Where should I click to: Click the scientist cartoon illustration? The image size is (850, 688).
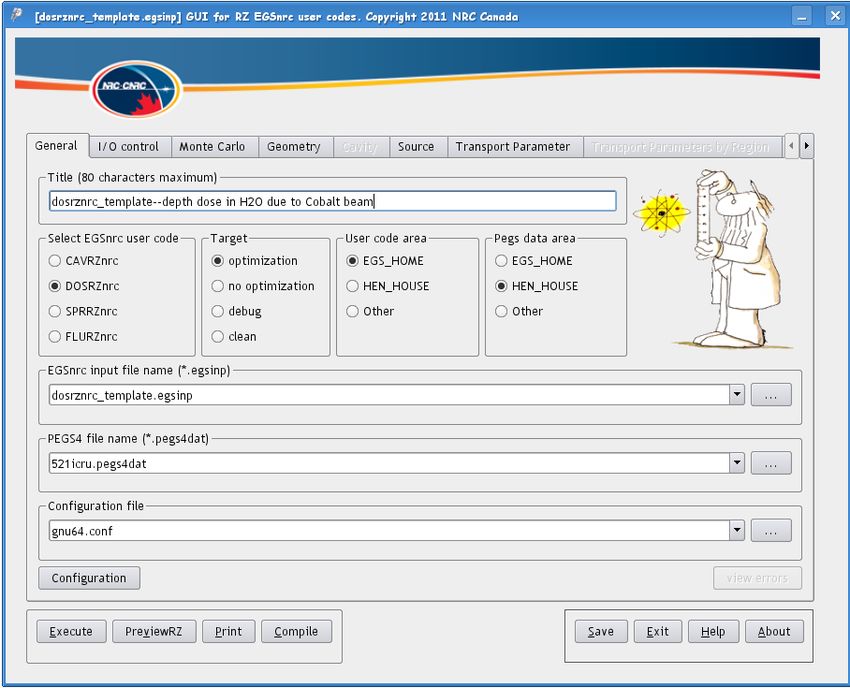[733, 258]
